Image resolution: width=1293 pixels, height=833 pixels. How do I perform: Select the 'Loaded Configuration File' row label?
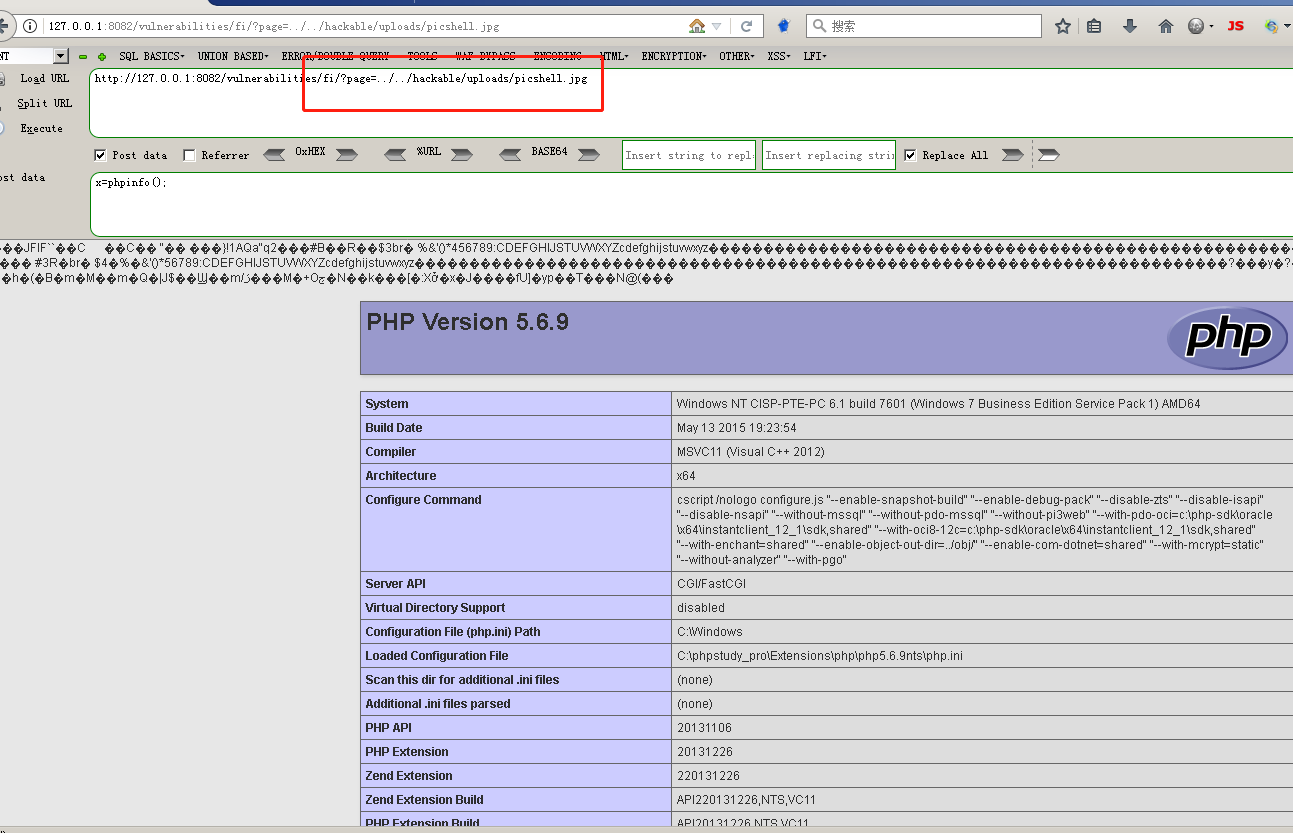pos(437,656)
